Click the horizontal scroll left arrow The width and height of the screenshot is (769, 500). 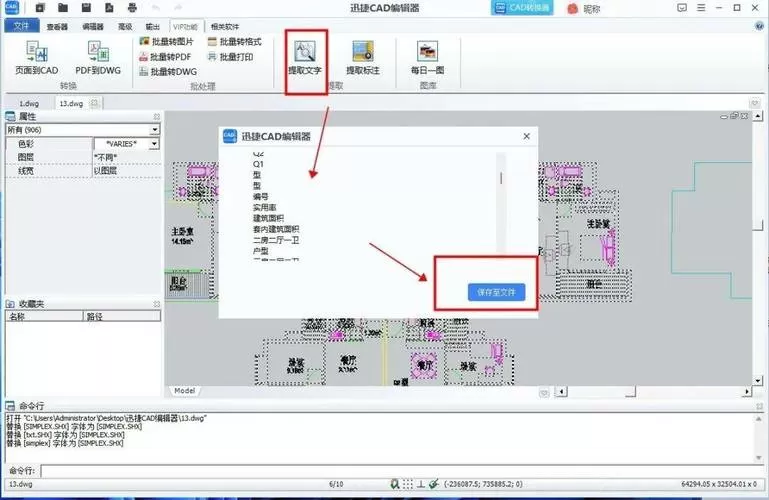tap(562, 392)
